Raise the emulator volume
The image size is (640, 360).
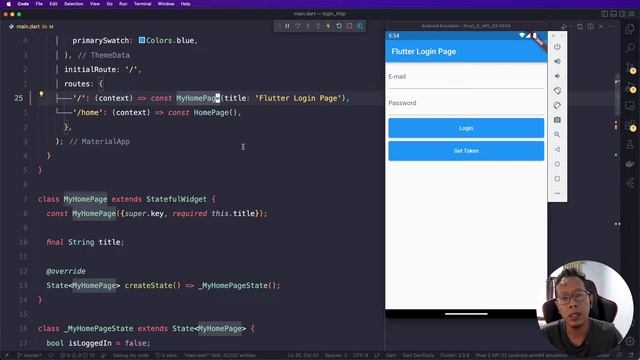click(x=557, y=61)
